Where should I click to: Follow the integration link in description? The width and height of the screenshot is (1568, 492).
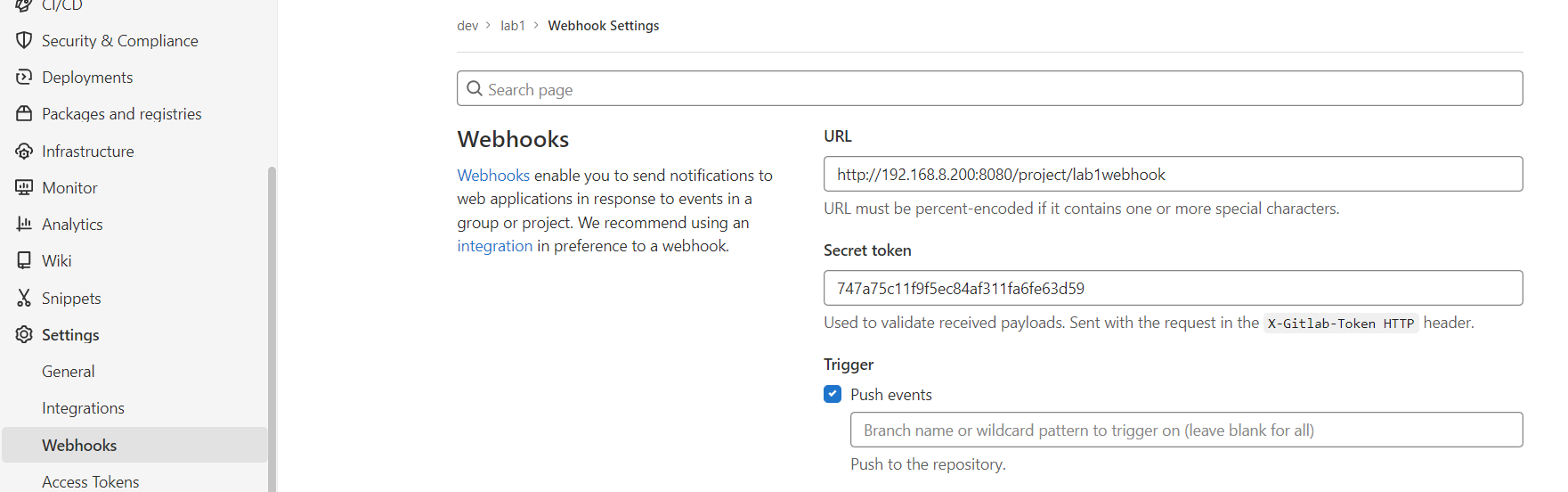(494, 246)
